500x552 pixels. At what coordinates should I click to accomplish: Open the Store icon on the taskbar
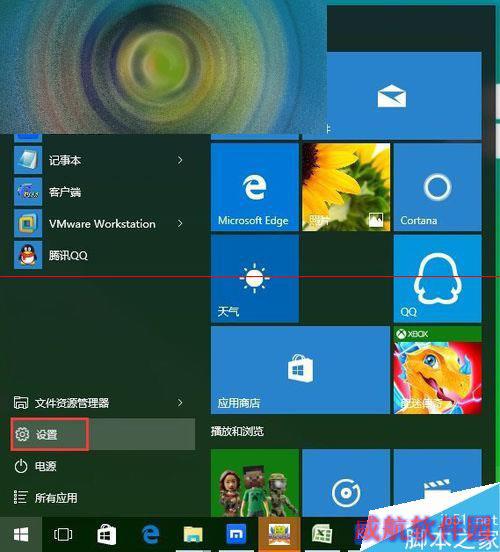click(107, 535)
